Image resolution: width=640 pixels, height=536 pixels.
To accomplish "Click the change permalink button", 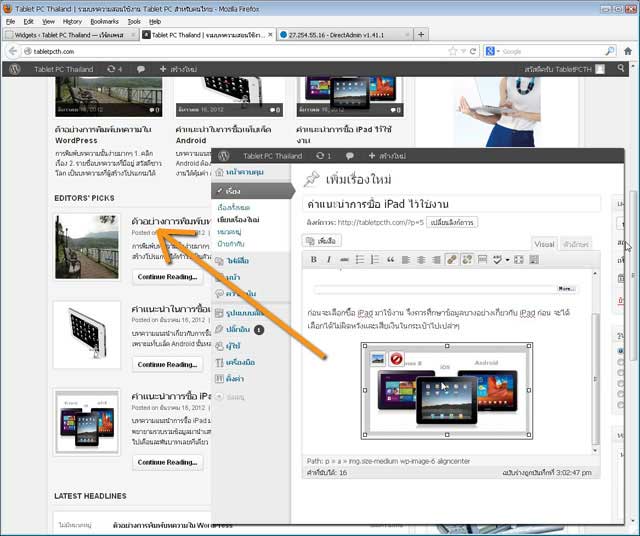I will click(x=451, y=222).
